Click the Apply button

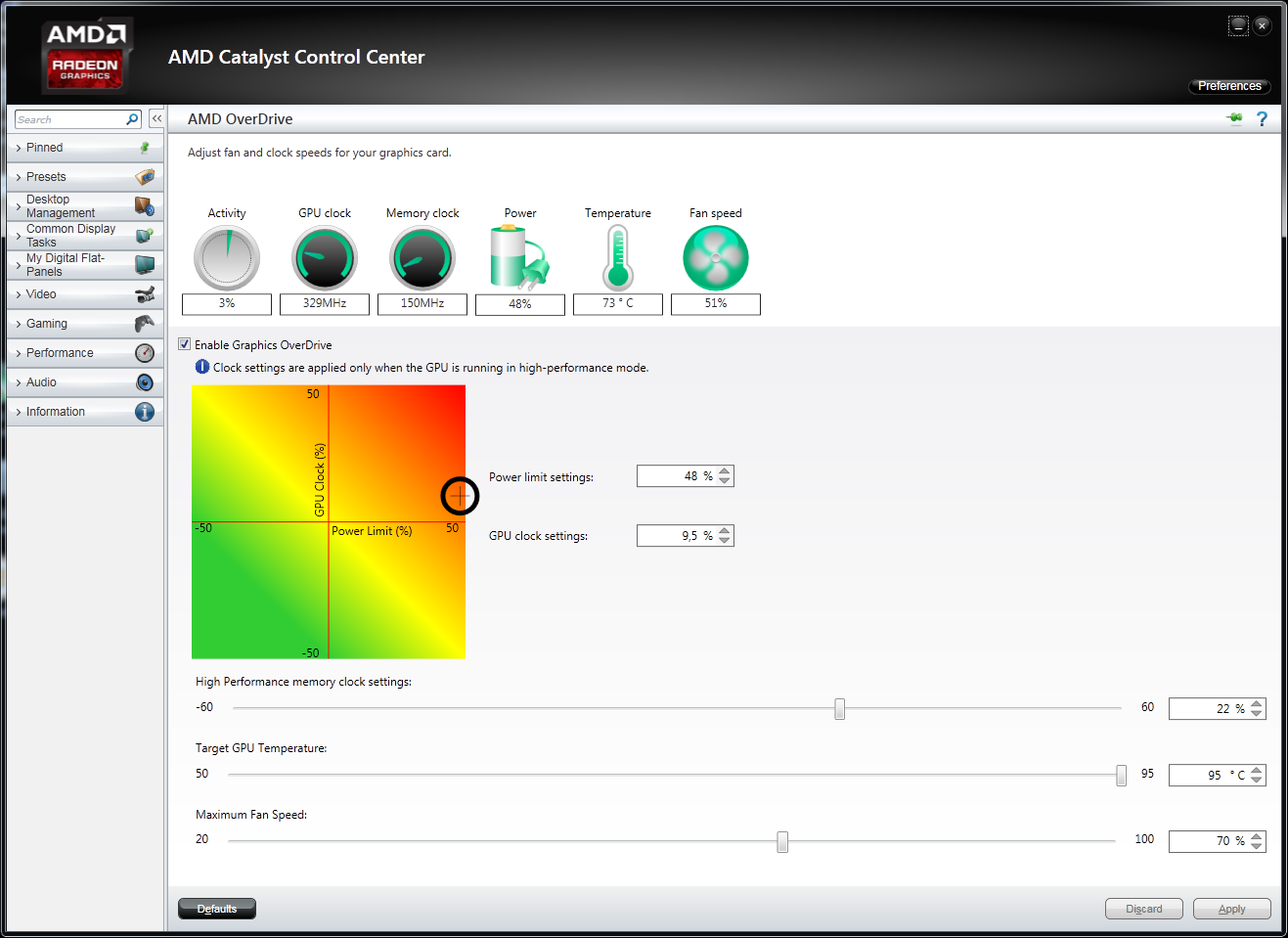pos(1232,909)
